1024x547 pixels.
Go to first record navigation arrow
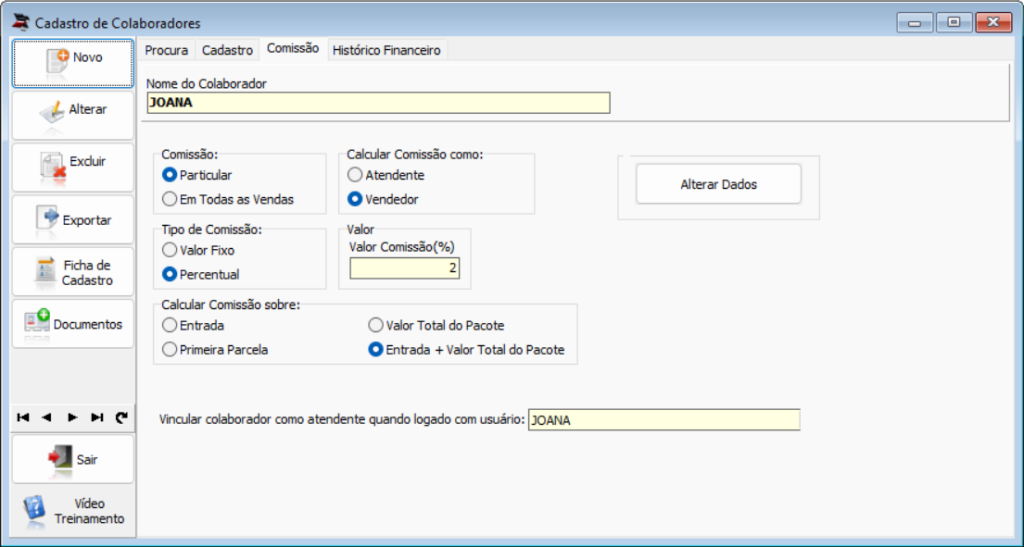pos(23,418)
